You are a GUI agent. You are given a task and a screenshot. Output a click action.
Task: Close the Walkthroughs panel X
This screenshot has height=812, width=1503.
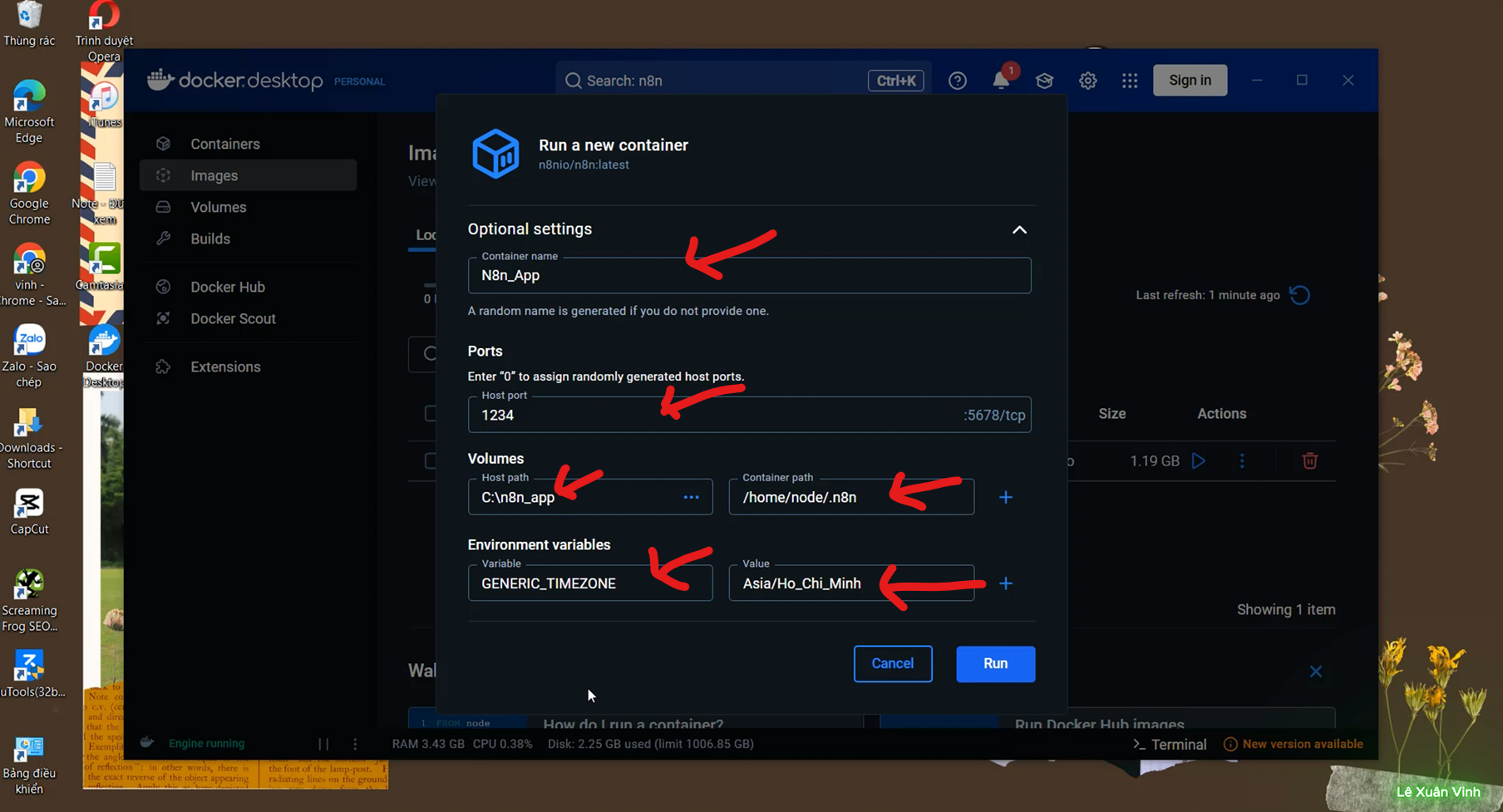(1315, 671)
